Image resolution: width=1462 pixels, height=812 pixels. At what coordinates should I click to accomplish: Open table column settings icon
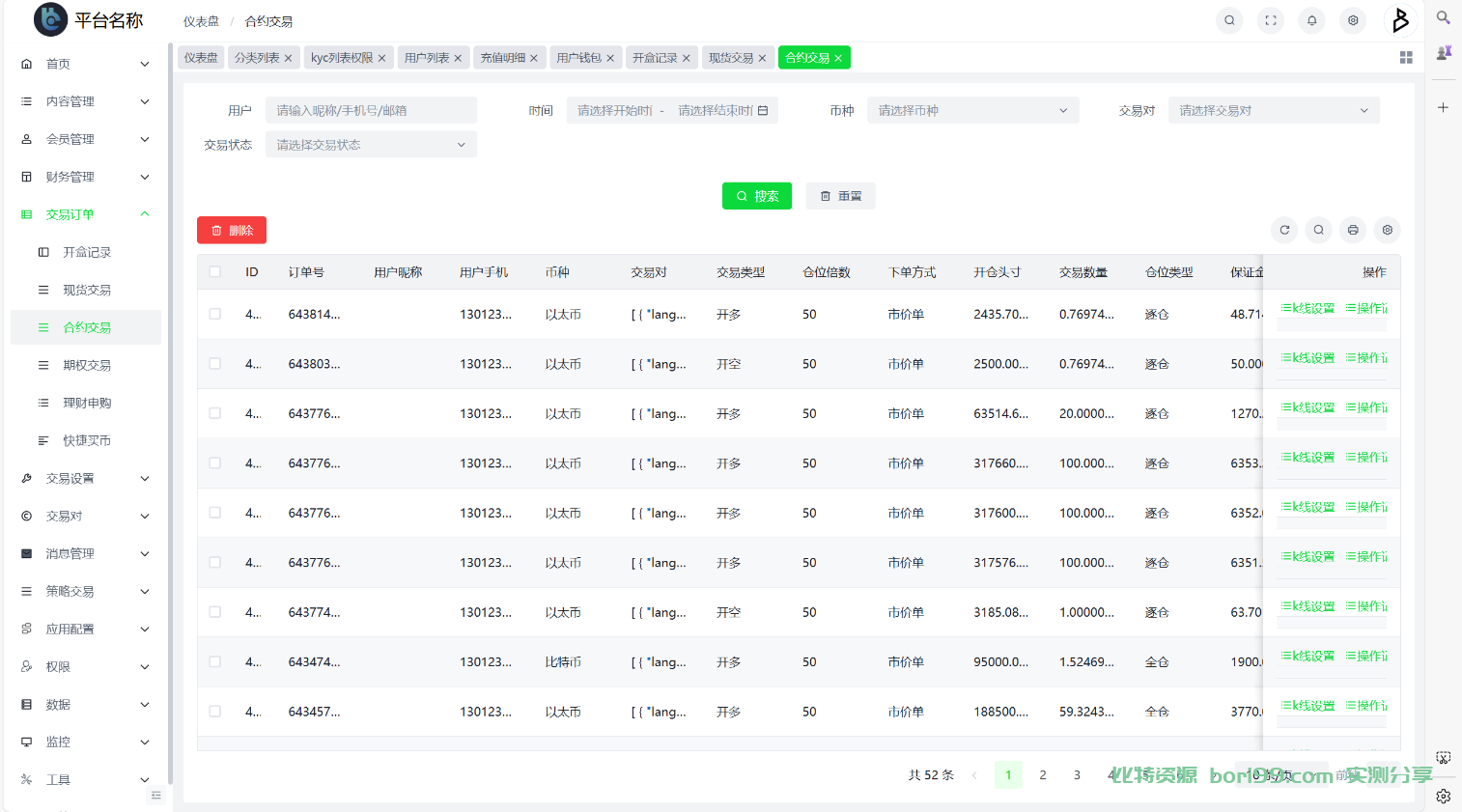[x=1388, y=230]
